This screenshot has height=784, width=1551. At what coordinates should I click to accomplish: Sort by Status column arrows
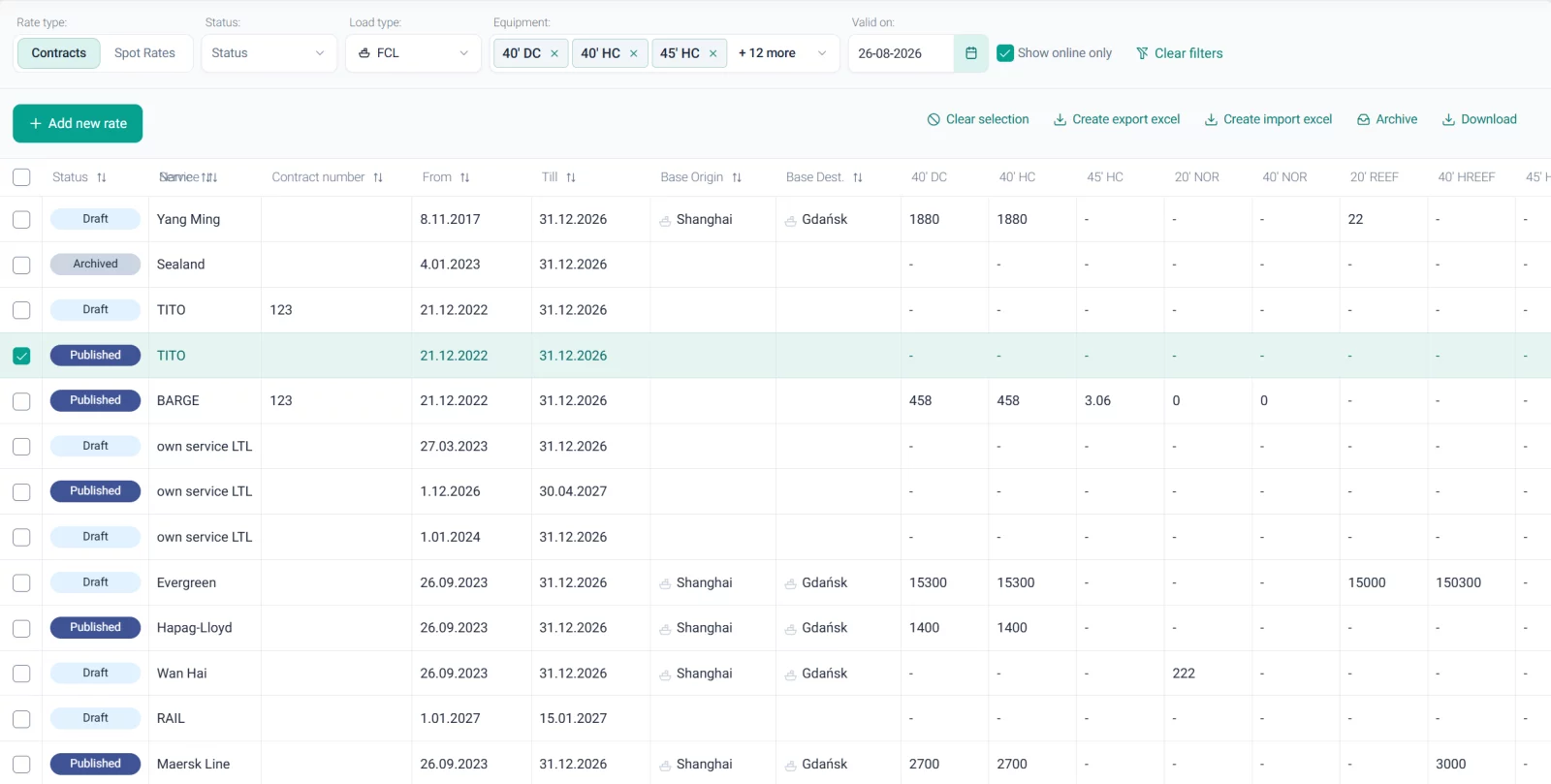(102, 177)
